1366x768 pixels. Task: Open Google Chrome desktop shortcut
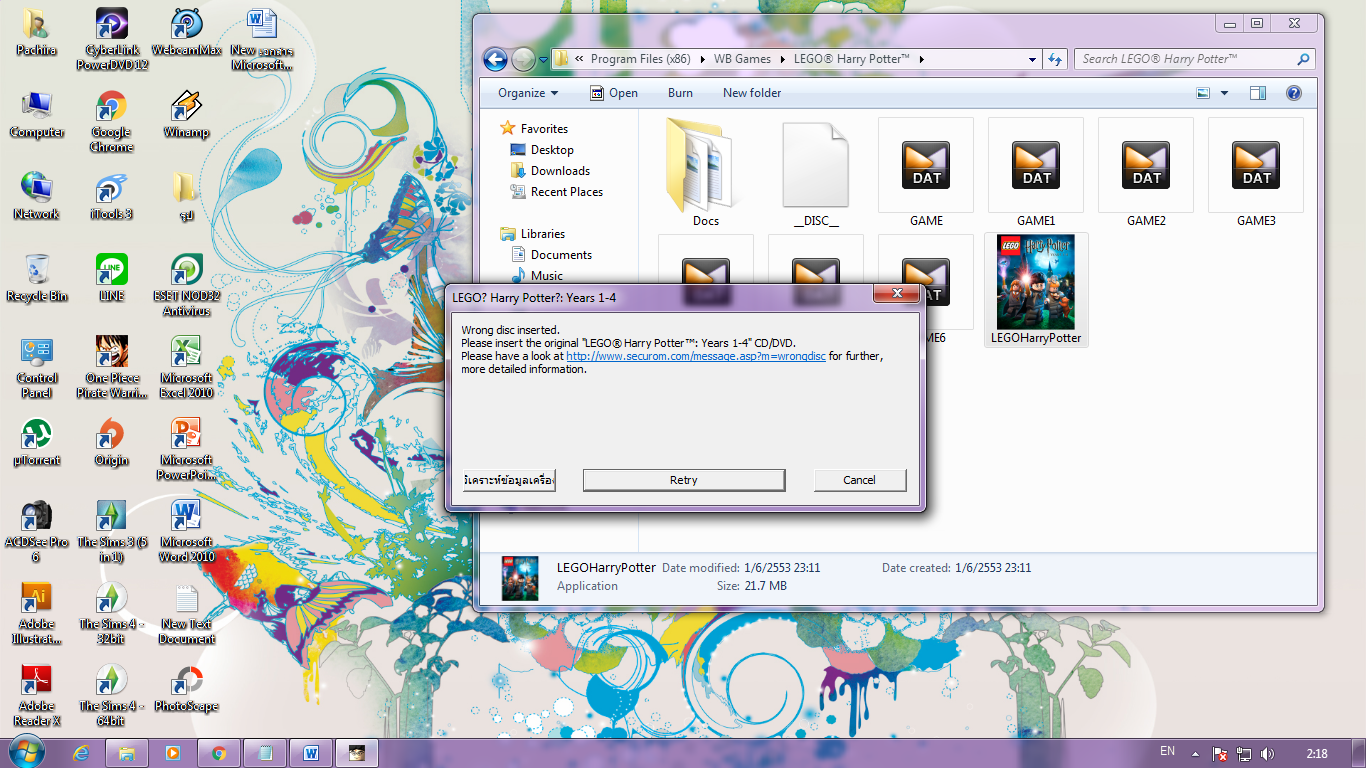[x=111, y=115]
